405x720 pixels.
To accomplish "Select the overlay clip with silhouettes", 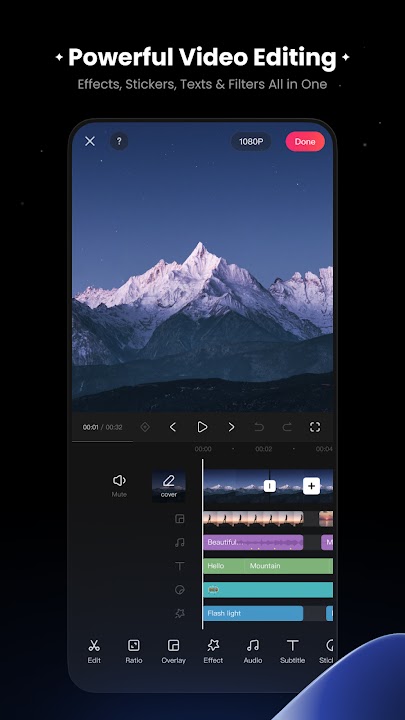I will [x=253, y=519].
